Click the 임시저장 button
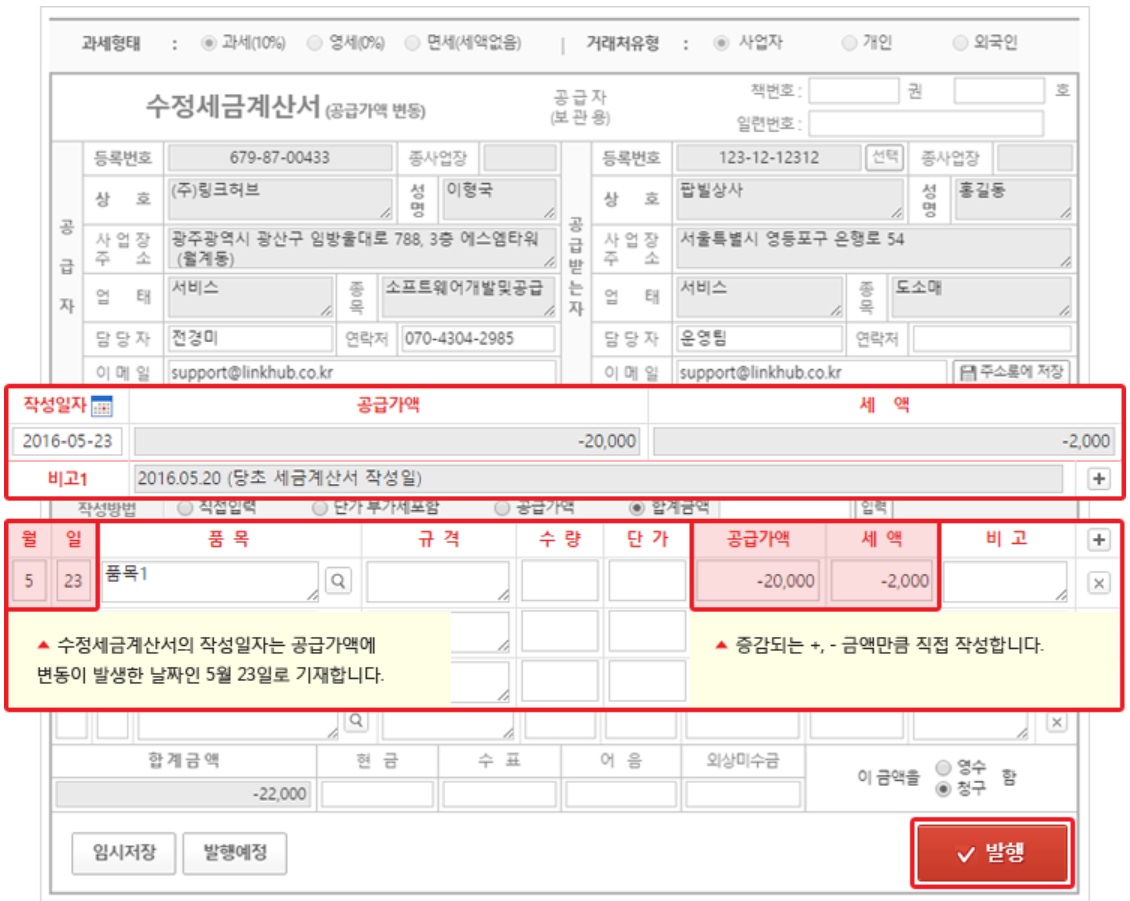 124,853
